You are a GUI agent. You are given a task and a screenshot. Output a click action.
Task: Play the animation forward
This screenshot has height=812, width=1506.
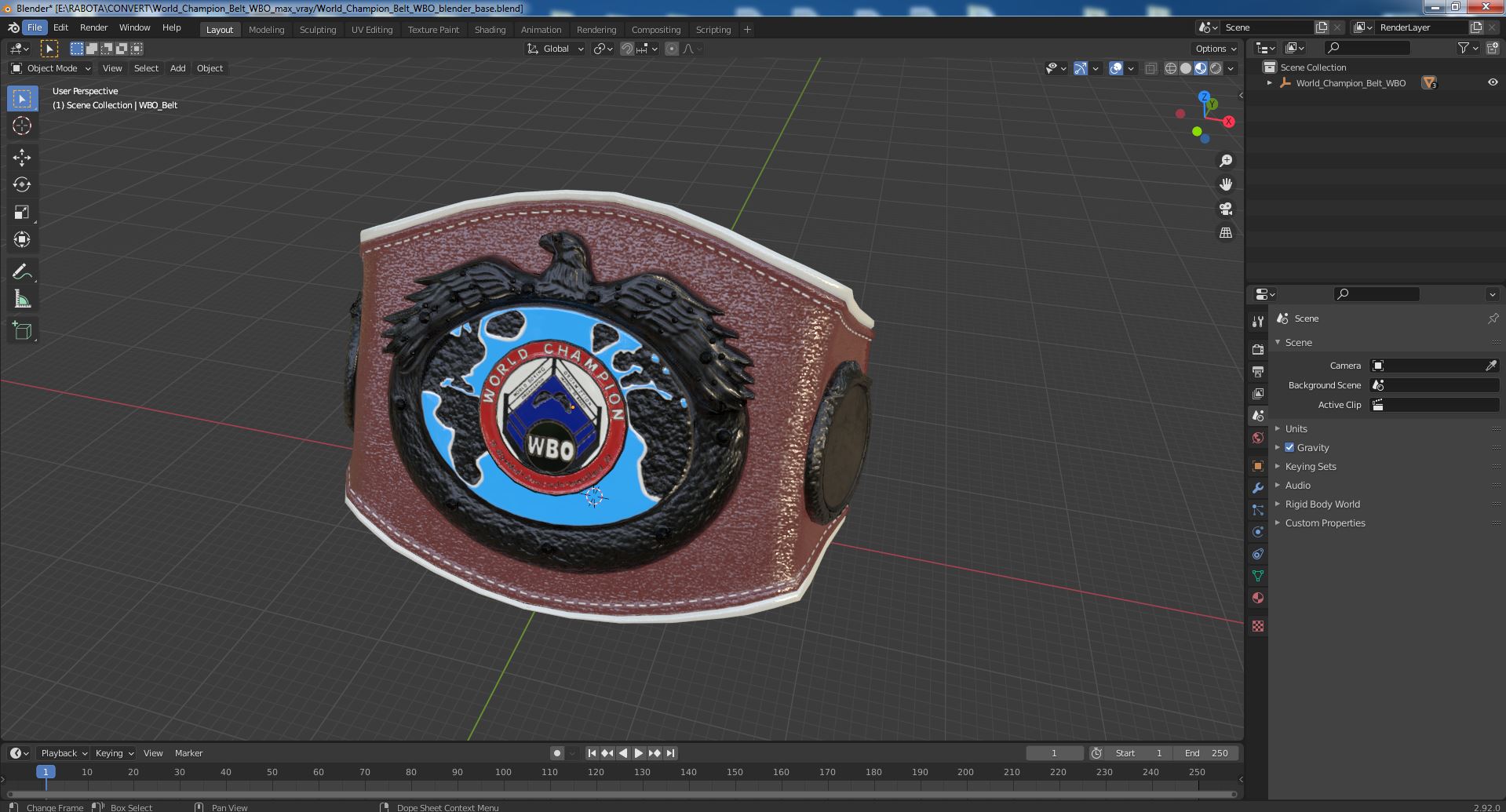639,753
